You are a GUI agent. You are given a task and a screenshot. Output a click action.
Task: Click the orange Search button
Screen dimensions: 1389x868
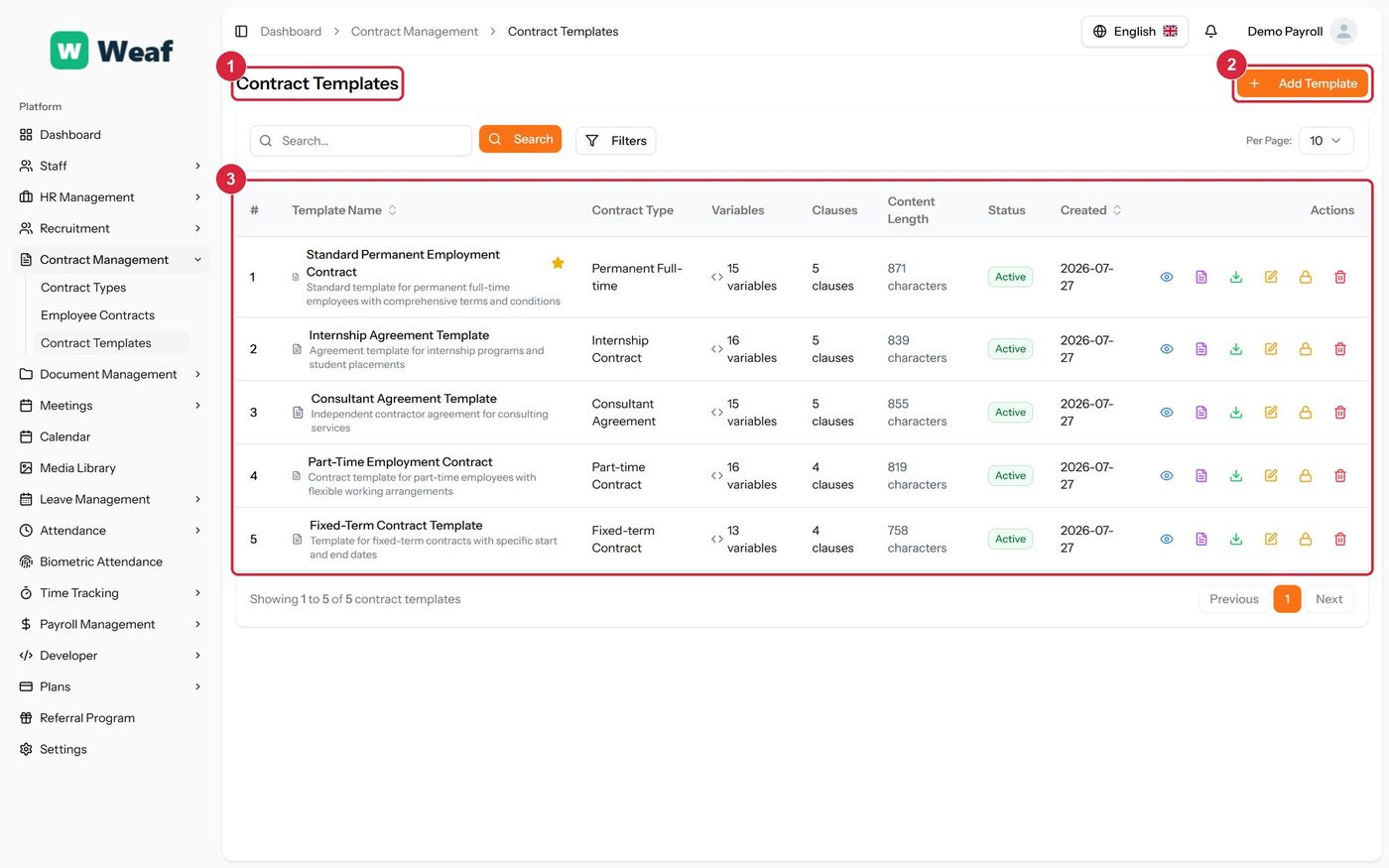(x=520, y=139)
